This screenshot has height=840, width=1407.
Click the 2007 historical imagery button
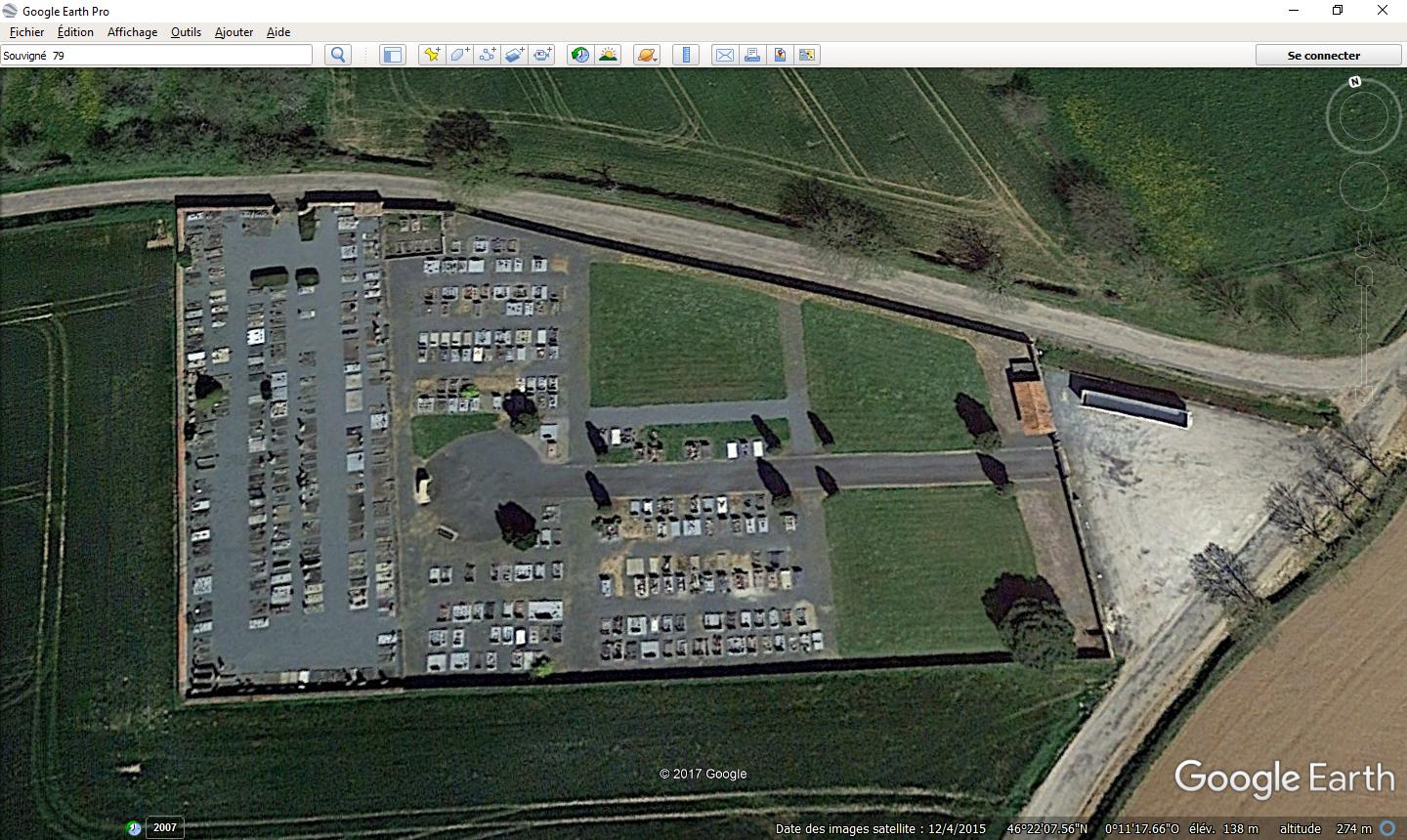tap(165, 827)
